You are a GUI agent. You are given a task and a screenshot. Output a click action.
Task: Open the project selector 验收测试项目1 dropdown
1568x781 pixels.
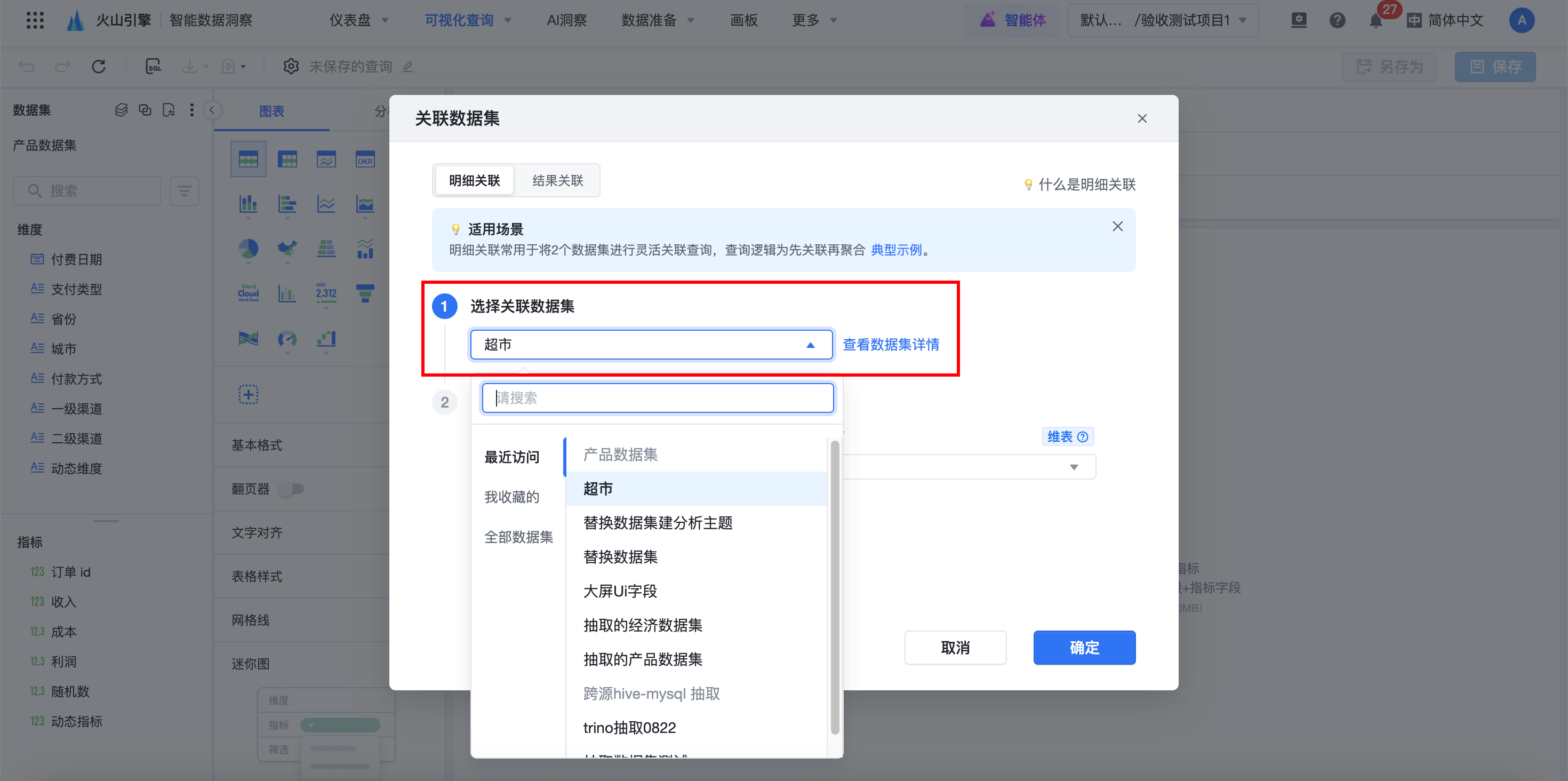(1163, 21)
